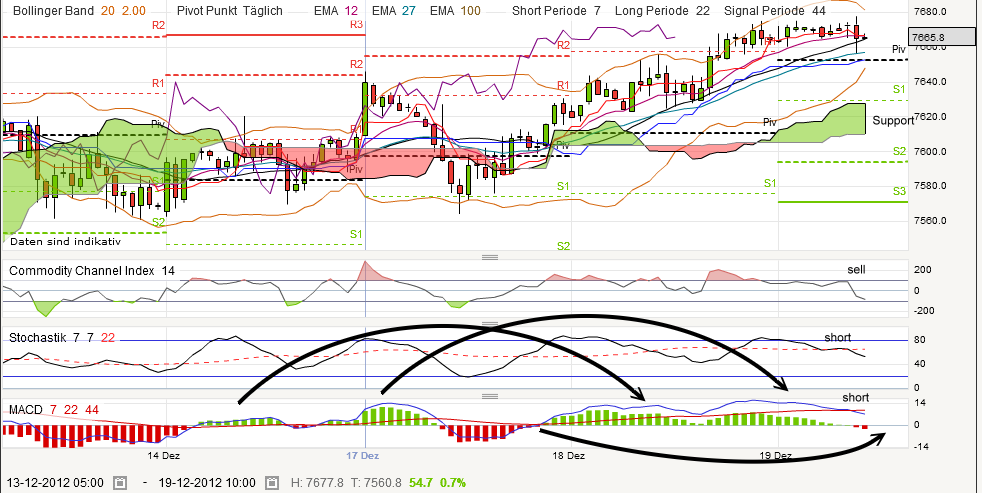982x493 pixels.
Task: Click the 80 level on Stochastik scale
Action: tap(919, 340)
